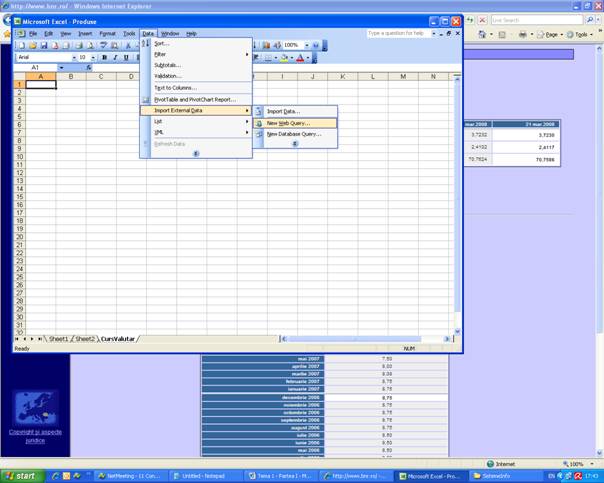This screenshot has width=604, height=483.
Task: Click the Cut scissors icon in Excel toolbar
Action: pos(128,46)
